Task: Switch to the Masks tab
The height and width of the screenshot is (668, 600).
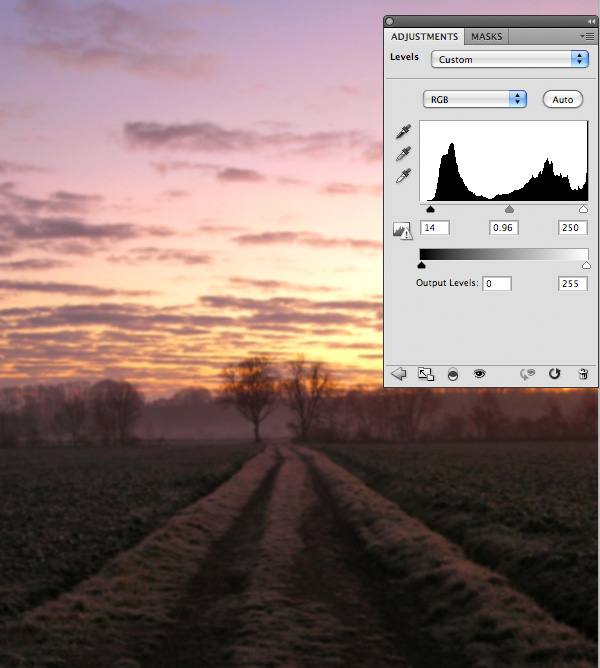Action: pyautogui.click(x=487, y=37)
